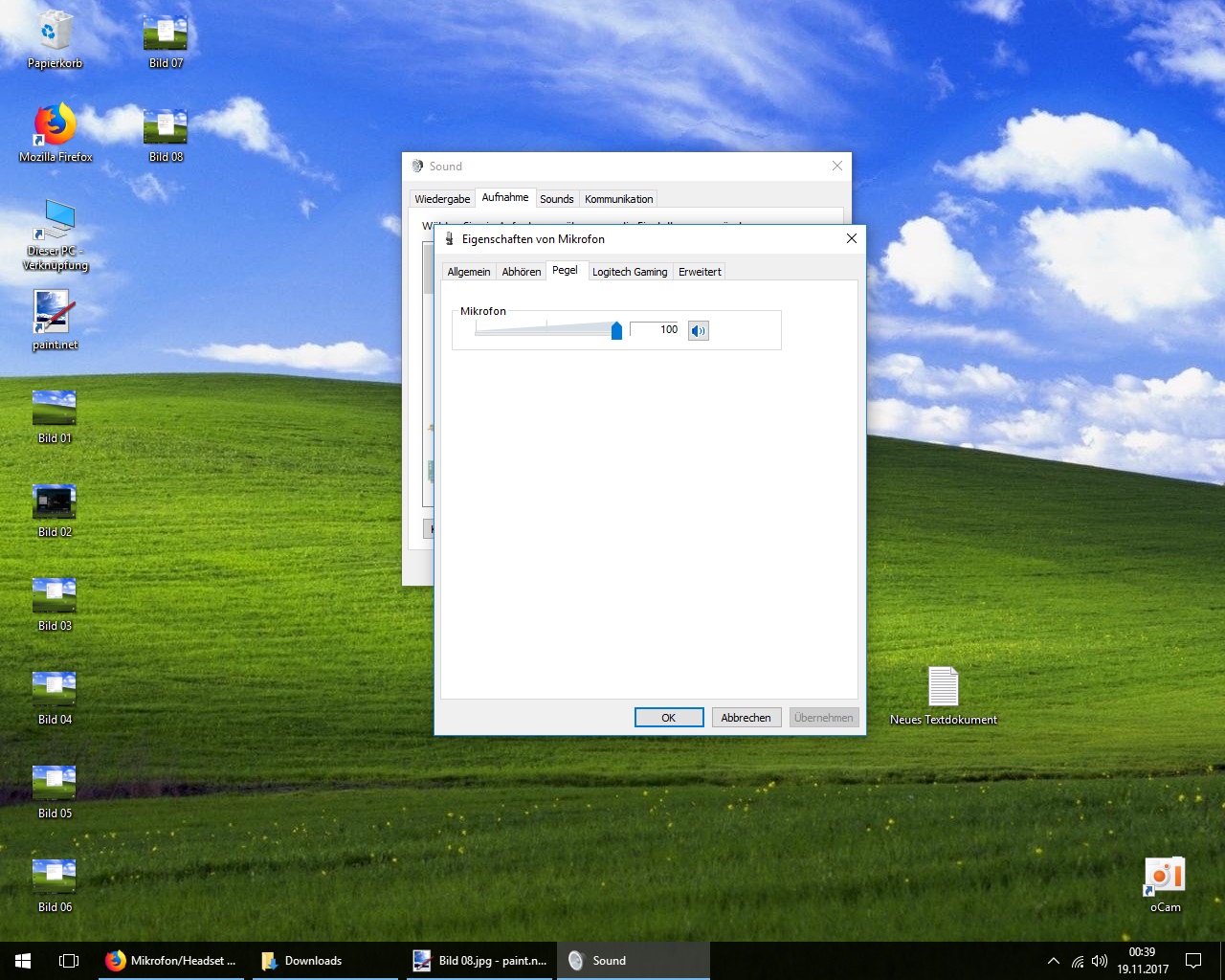
Task: Confirm with the OK button
Action: point(669,718)
